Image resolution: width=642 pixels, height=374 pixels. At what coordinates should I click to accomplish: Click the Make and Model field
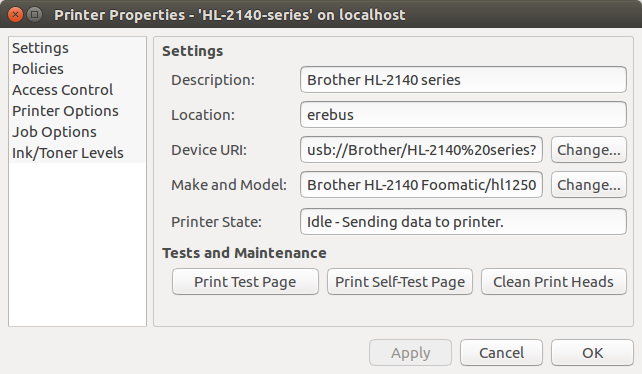pos(421,185)
